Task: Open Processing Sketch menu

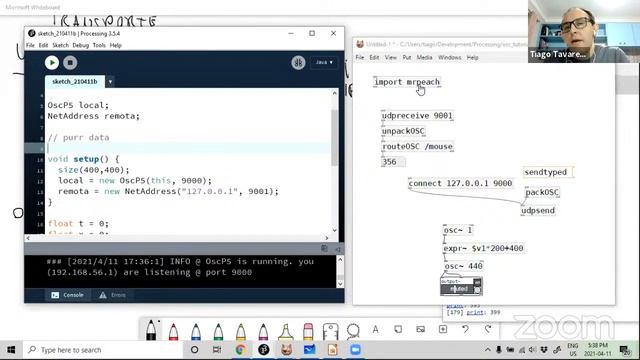Action: click(x=60, y=45)
